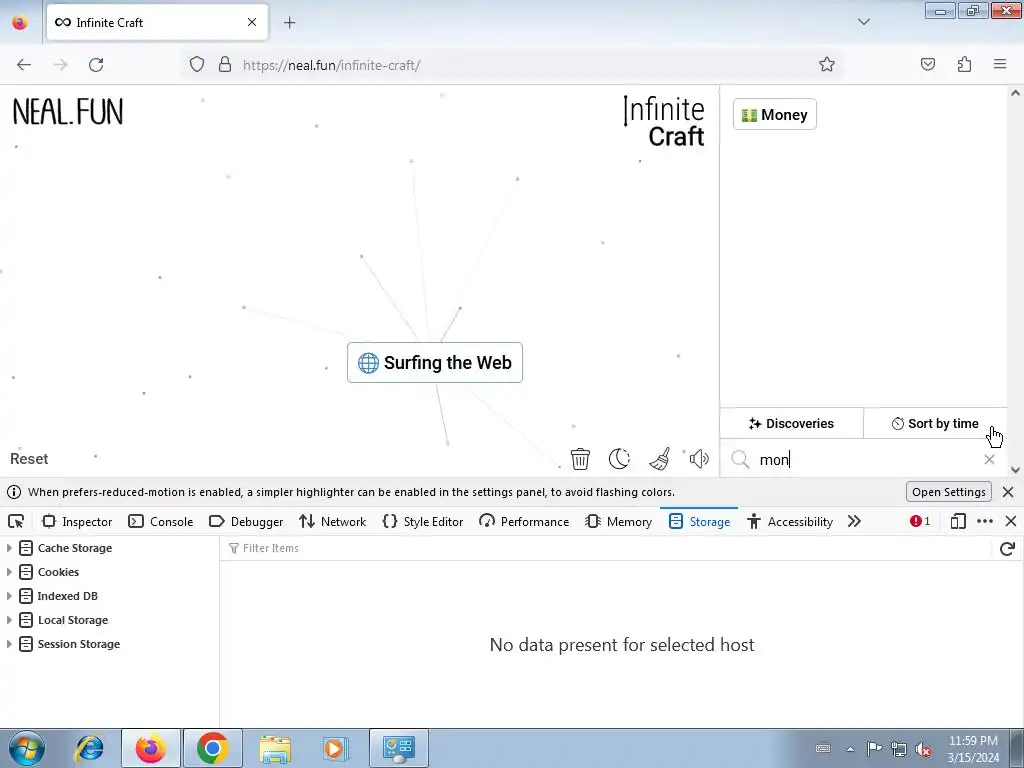Viewport: 1024px width, 768px height.
Task: Click the broom clear canvas icon
Action: coord(660,458)
